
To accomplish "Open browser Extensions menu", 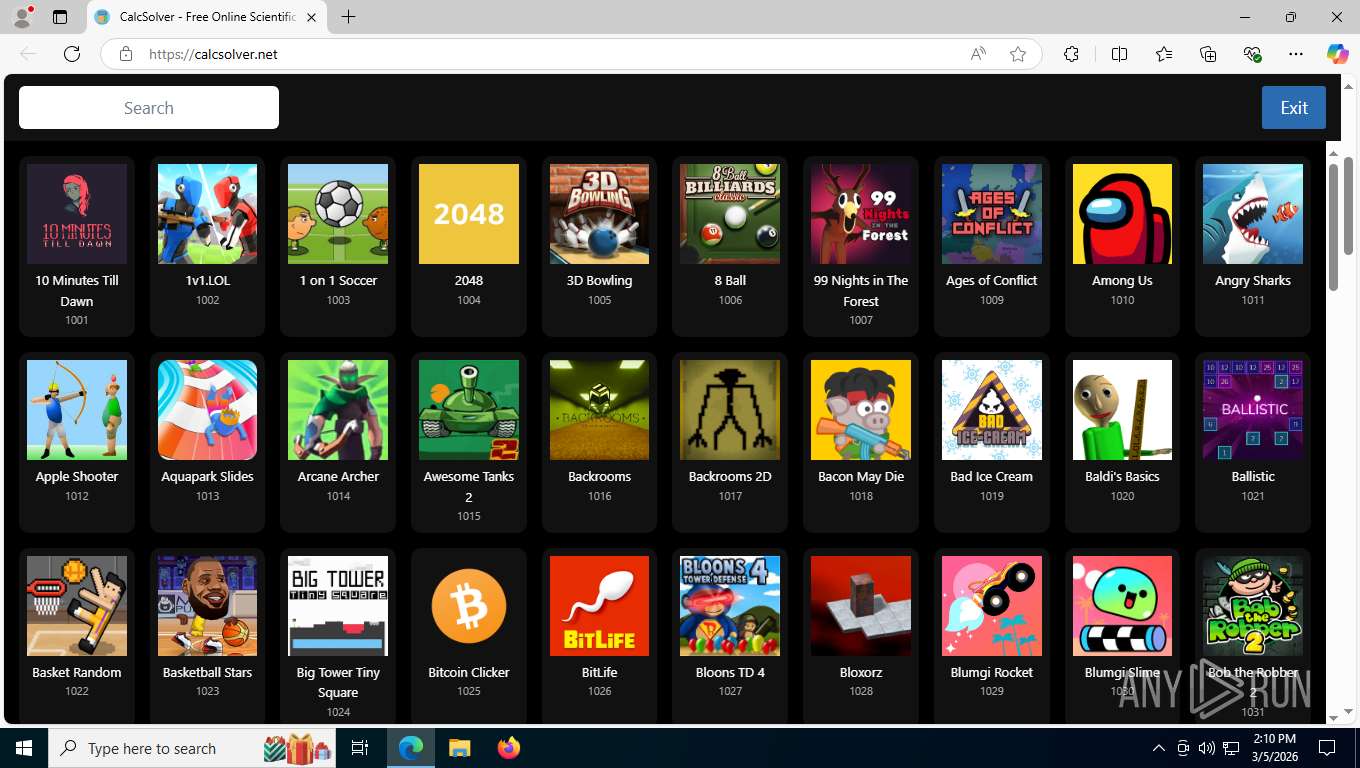I will (x=1071, y=54).
